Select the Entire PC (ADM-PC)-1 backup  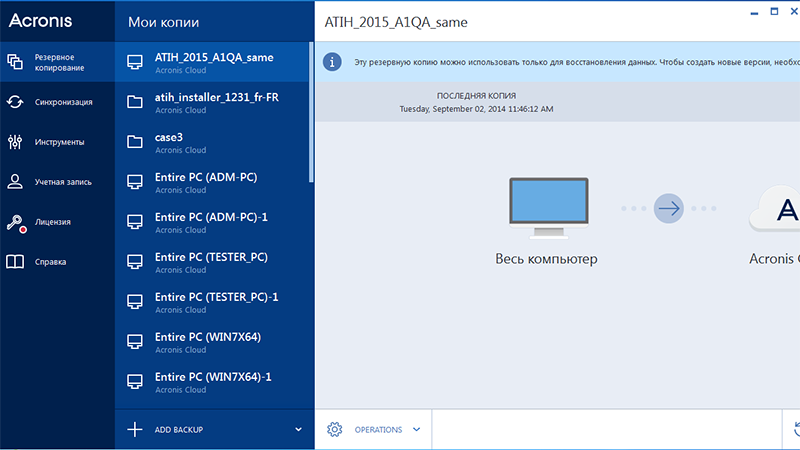212,222
